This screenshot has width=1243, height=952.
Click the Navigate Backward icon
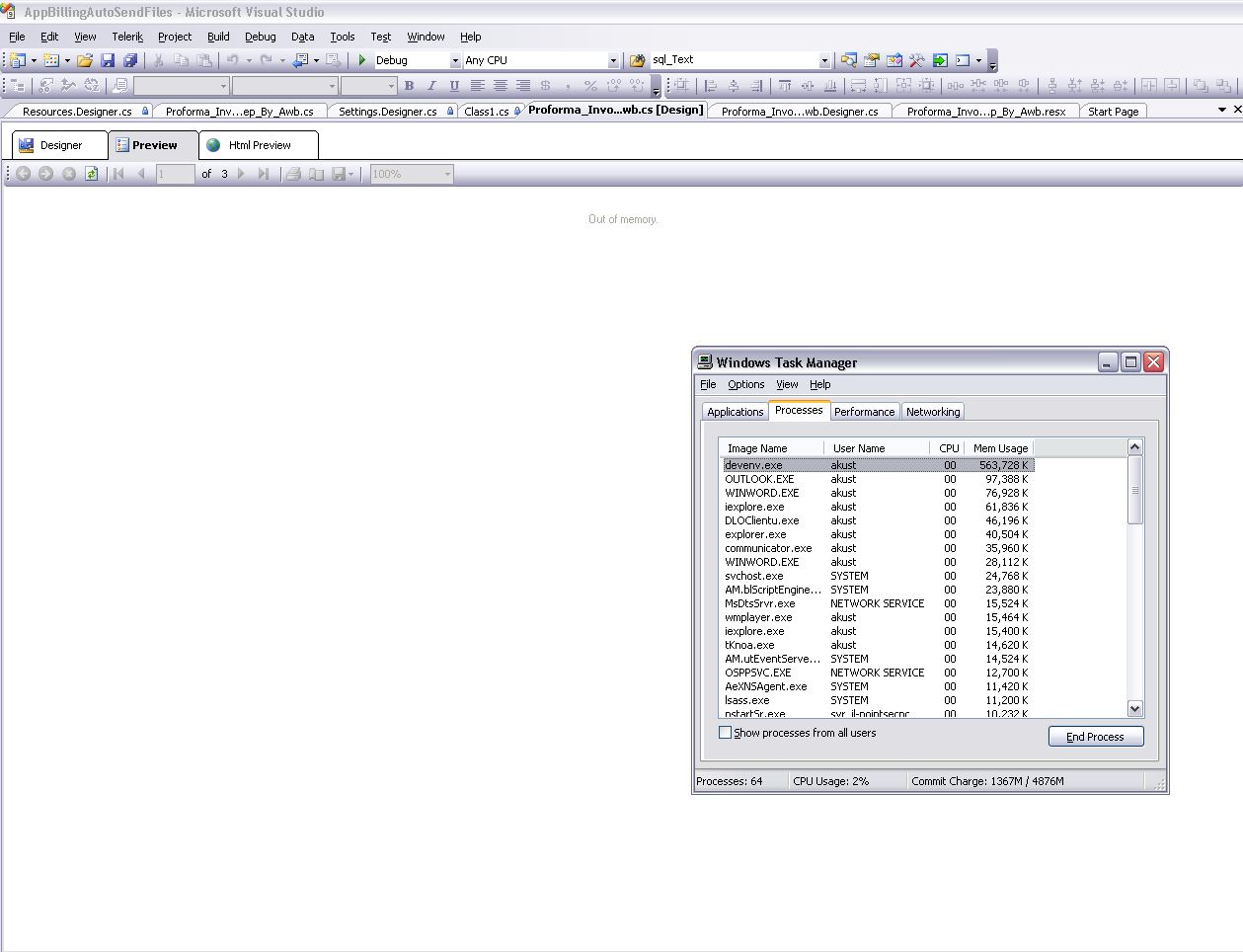tap(300, 60)
